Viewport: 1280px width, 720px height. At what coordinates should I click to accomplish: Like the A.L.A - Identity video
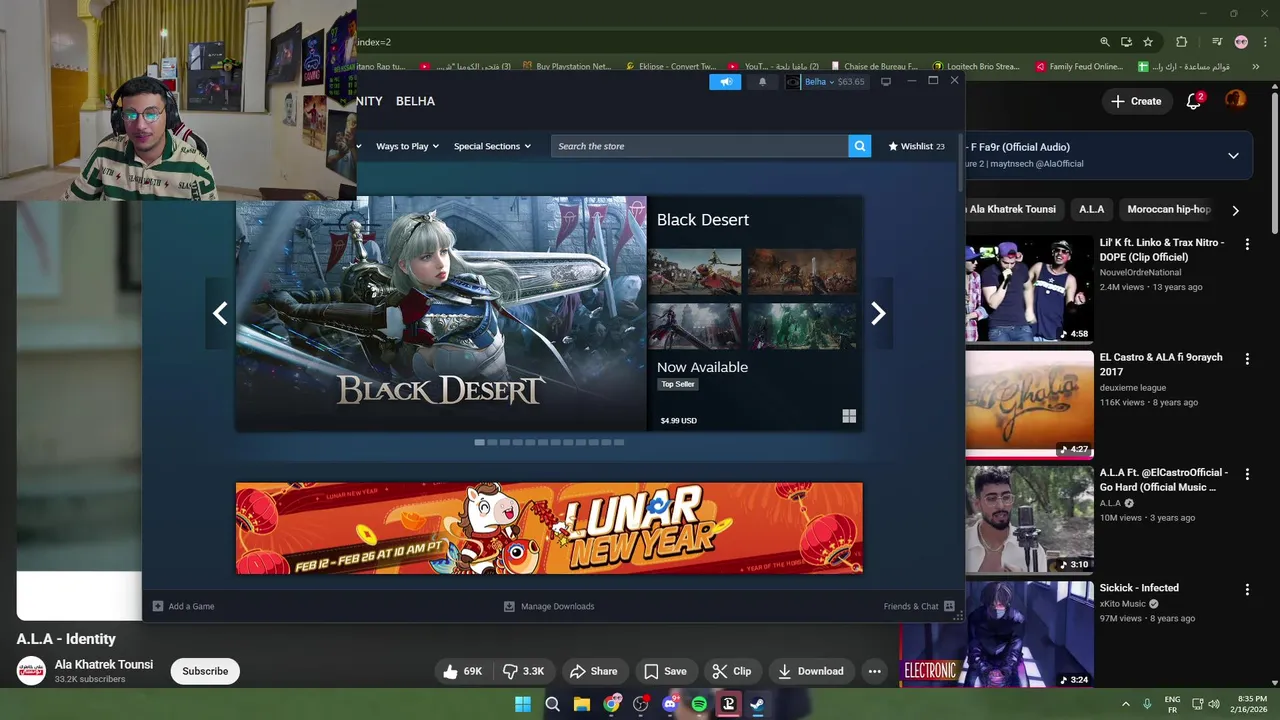(x=462, y=671)
